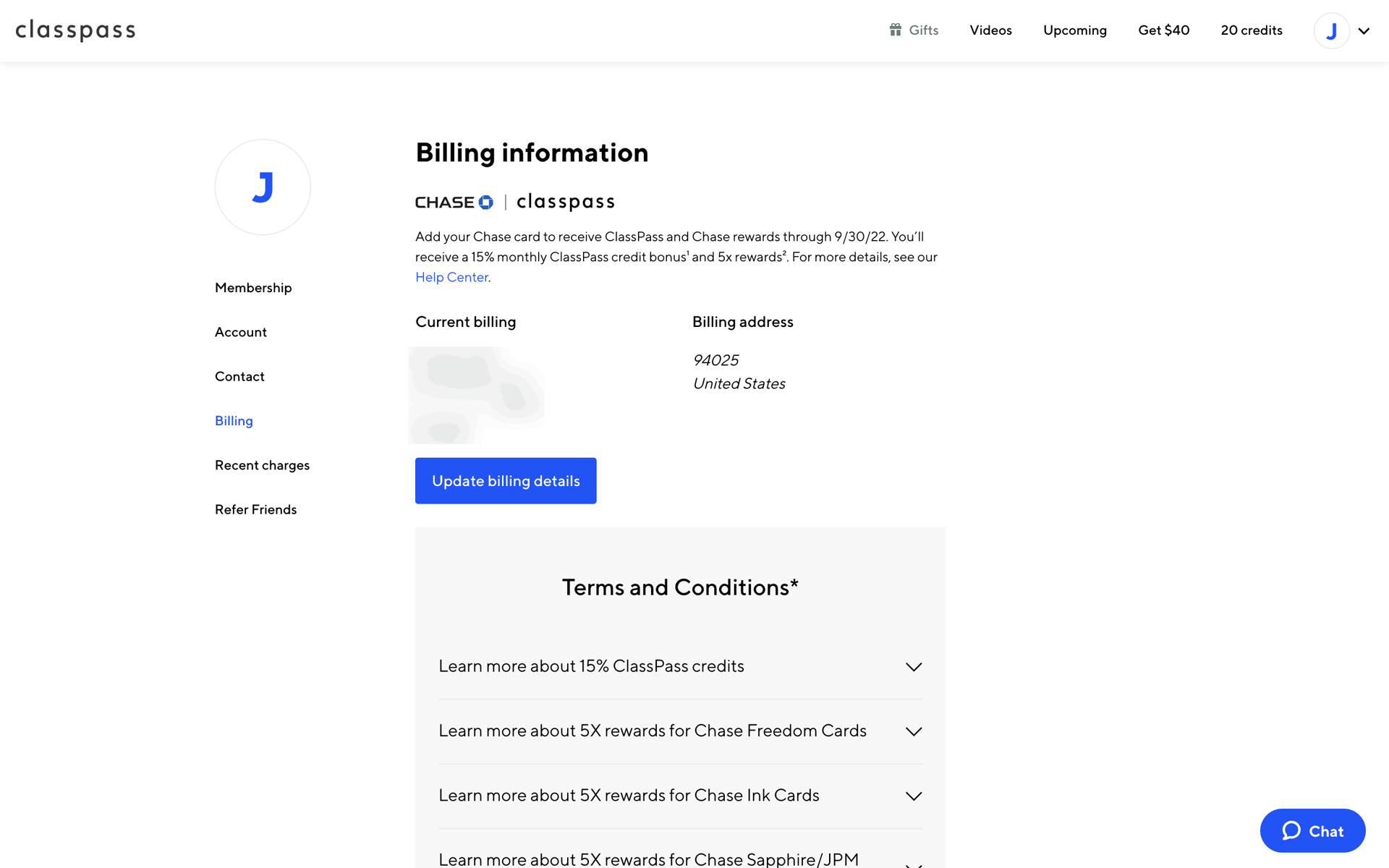1389x868 pixels.
Task: Click the United States billing country text
Action: point(739,383)
